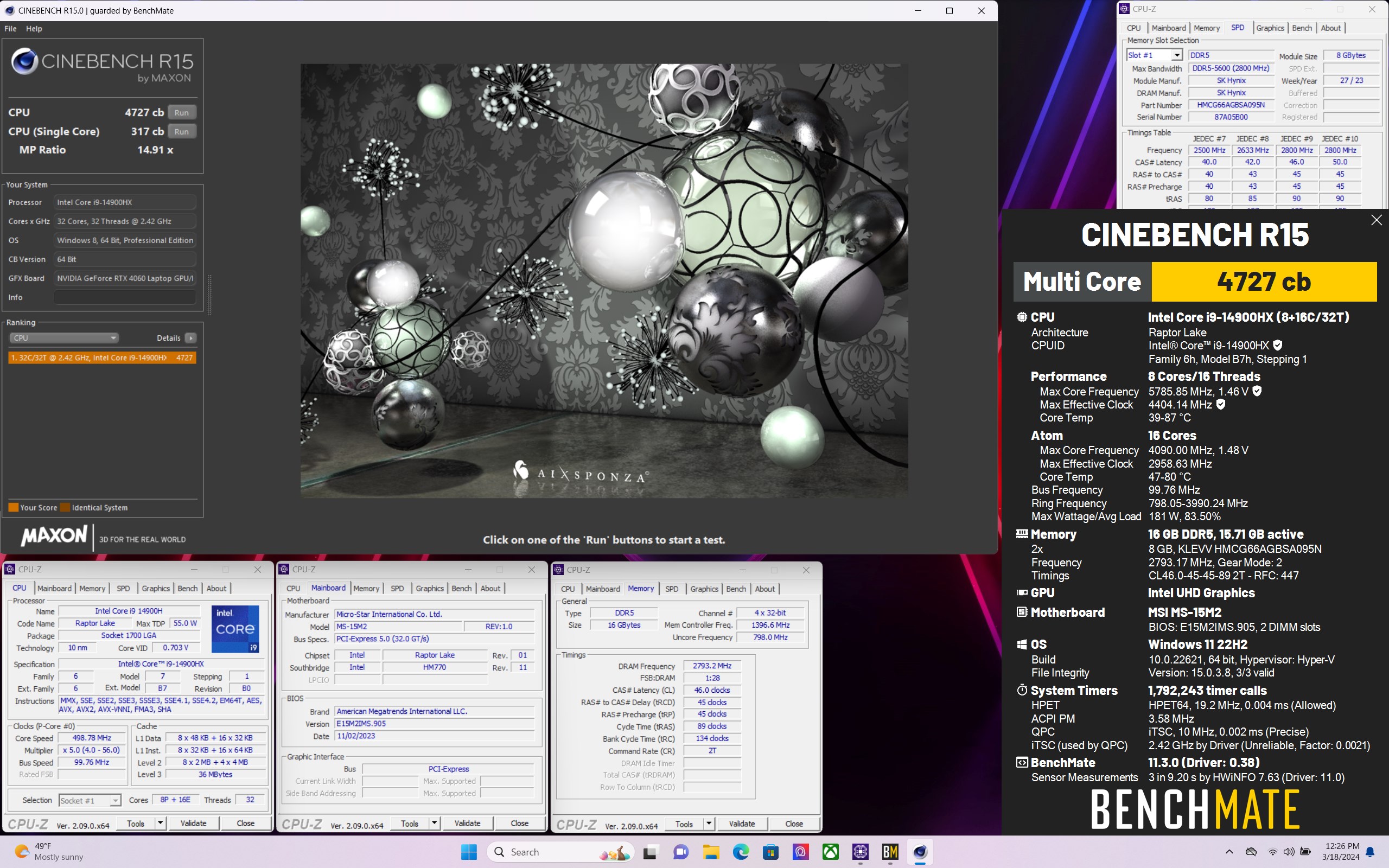The width and height of the screenshot is (1389, 868).
Task: Click the ranking Details arrow button
Action: pos(190,337)
